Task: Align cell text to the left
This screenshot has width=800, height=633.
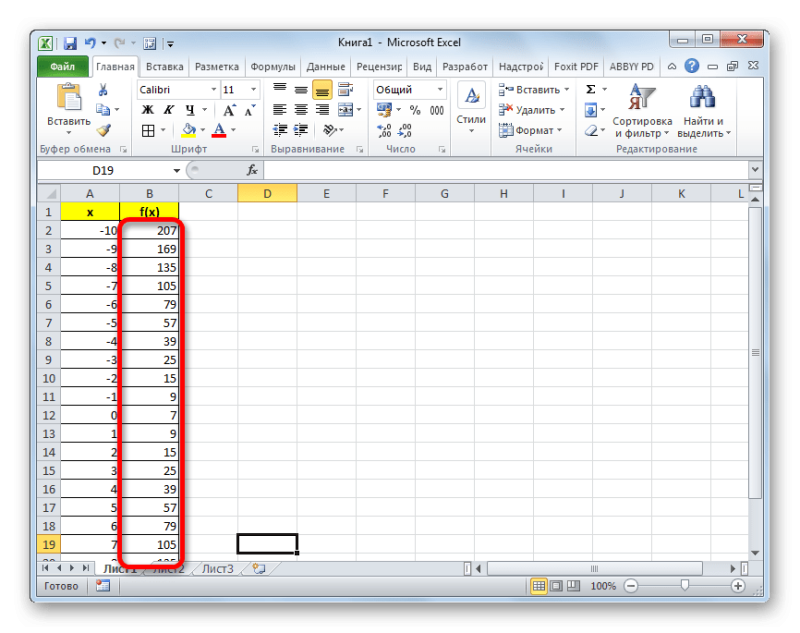Action: coord(280,110)
